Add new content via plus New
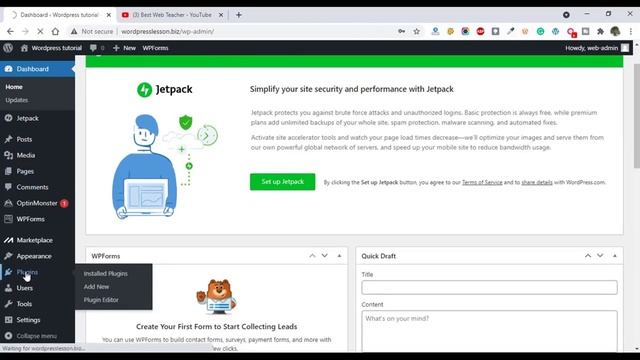Screen dimensions: 640x360 124,48
